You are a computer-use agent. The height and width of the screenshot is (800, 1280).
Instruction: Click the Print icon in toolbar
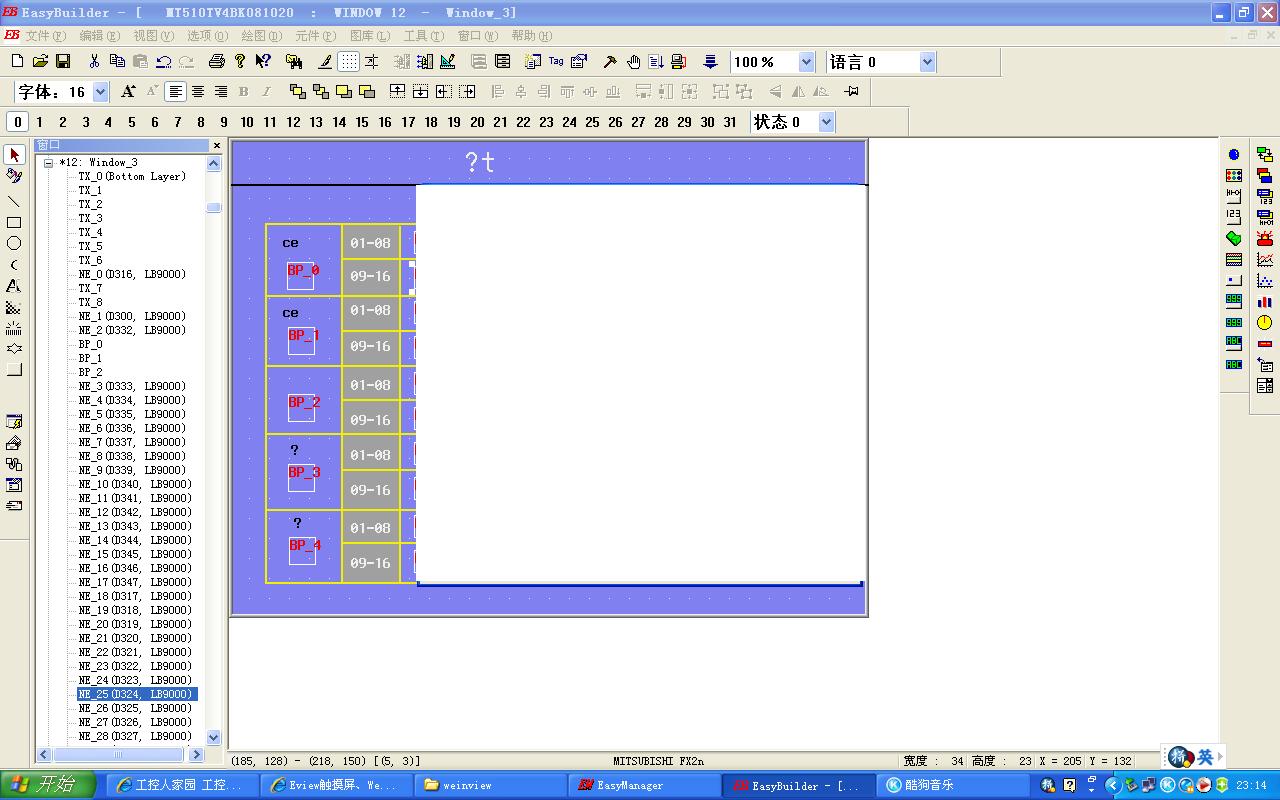coord(217,62)
